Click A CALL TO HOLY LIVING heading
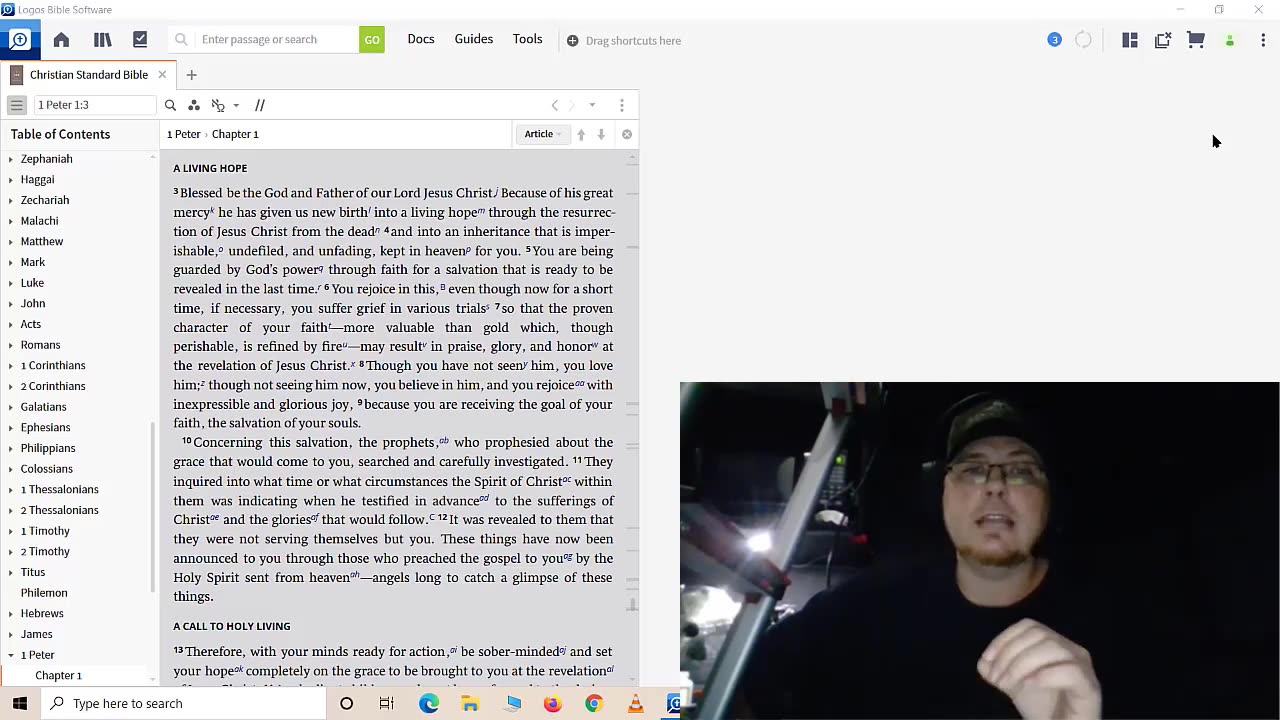Viewport: 1280px width, 720px height. pyautogui.click(x=232, y=626)
